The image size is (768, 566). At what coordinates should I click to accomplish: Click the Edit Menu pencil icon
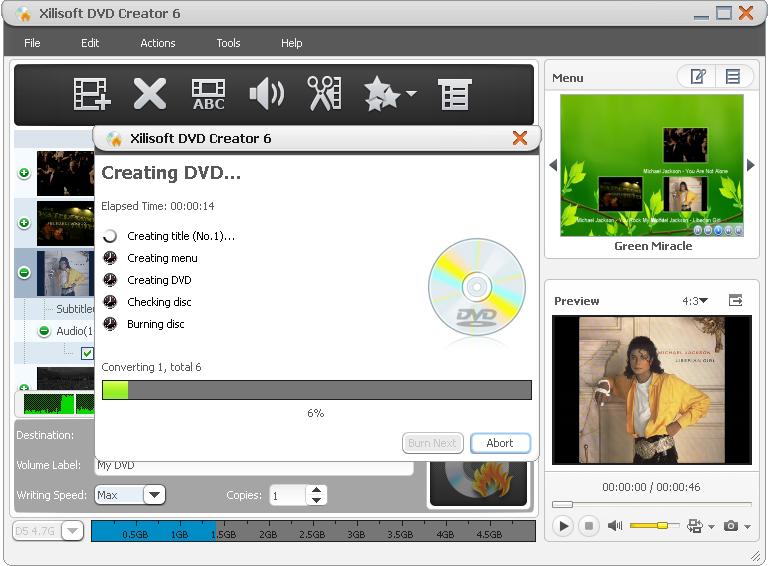[697, 77]
